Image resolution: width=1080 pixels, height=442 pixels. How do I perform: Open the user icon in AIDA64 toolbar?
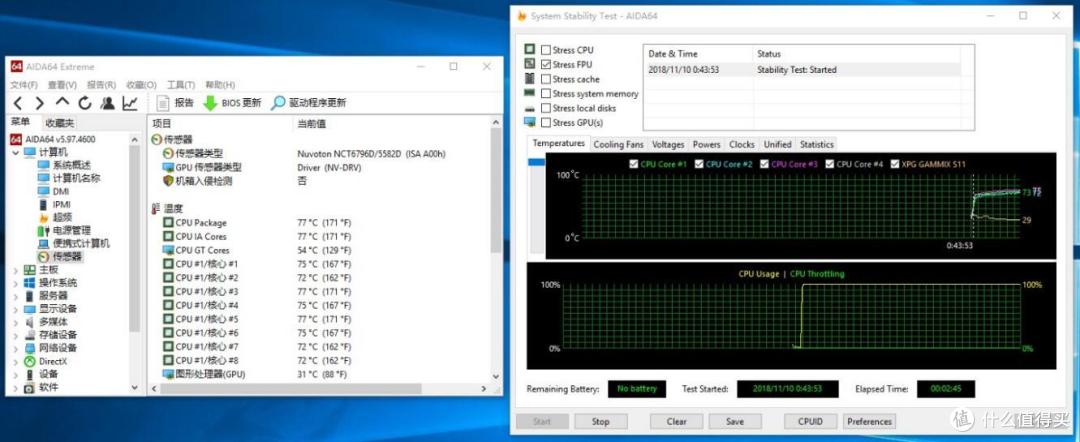pos(107,103)
